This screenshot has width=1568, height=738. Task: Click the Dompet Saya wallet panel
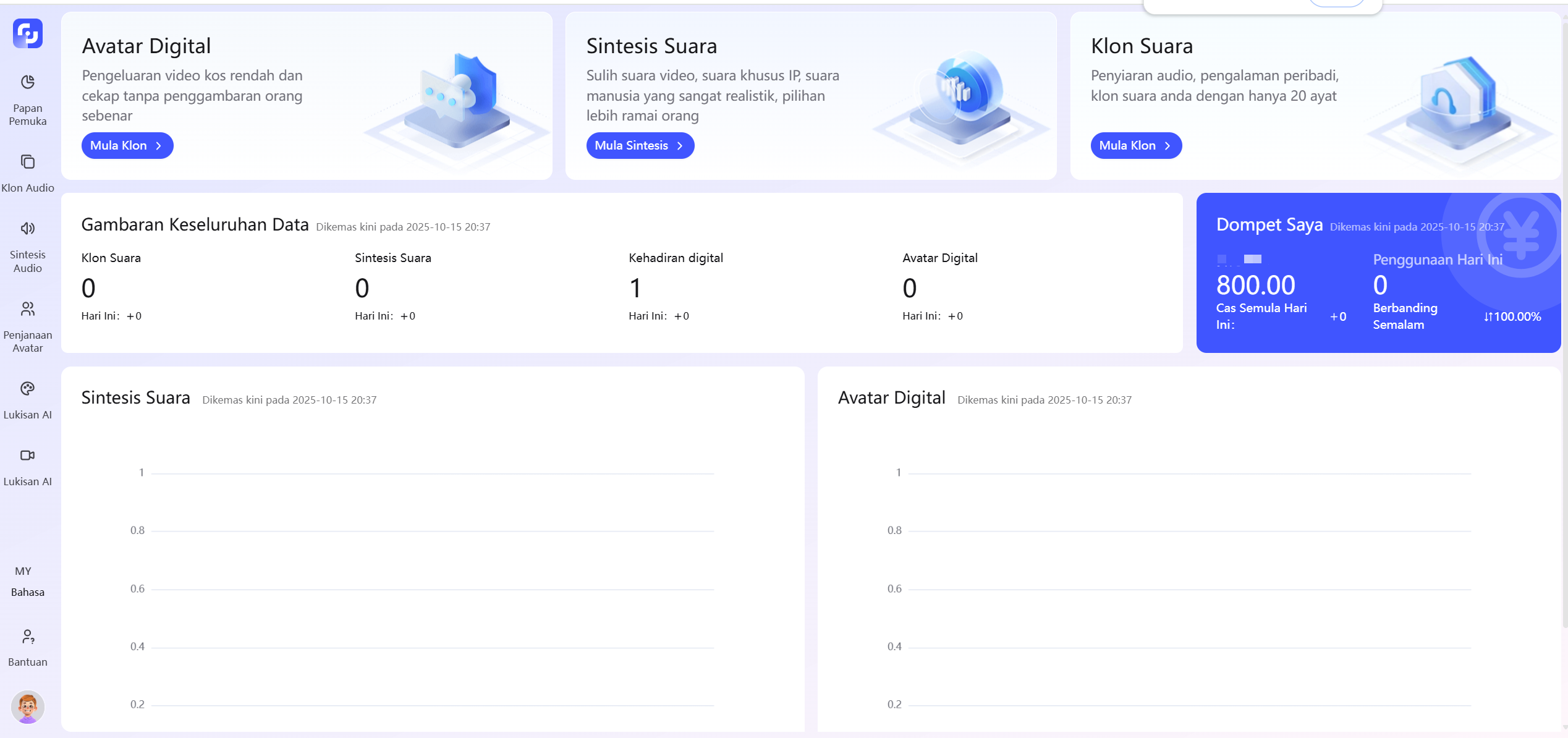1377,272
